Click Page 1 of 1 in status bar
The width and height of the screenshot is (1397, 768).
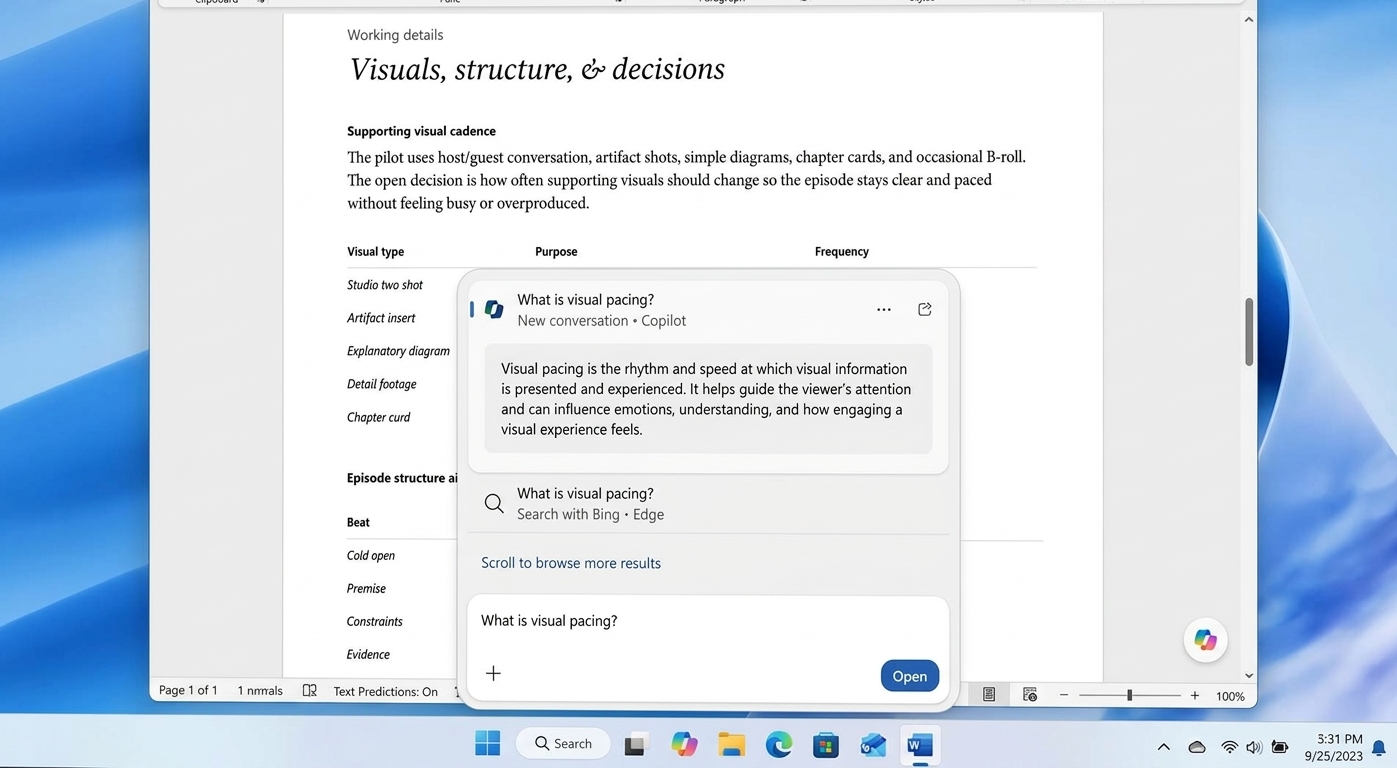[x=188, y=691]
